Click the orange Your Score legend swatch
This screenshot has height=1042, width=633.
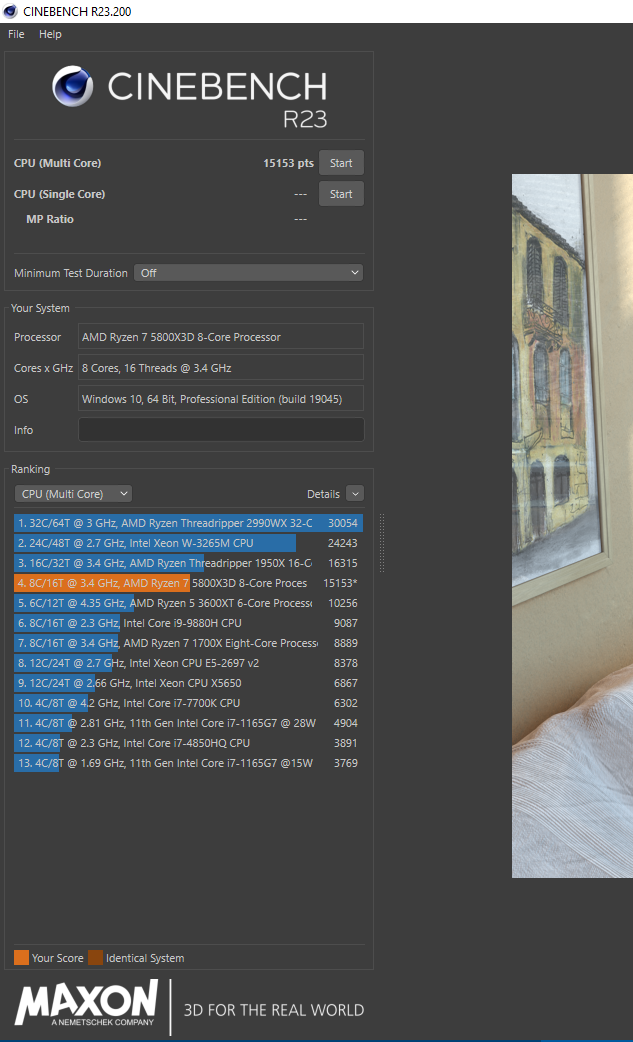pos(21,958)
